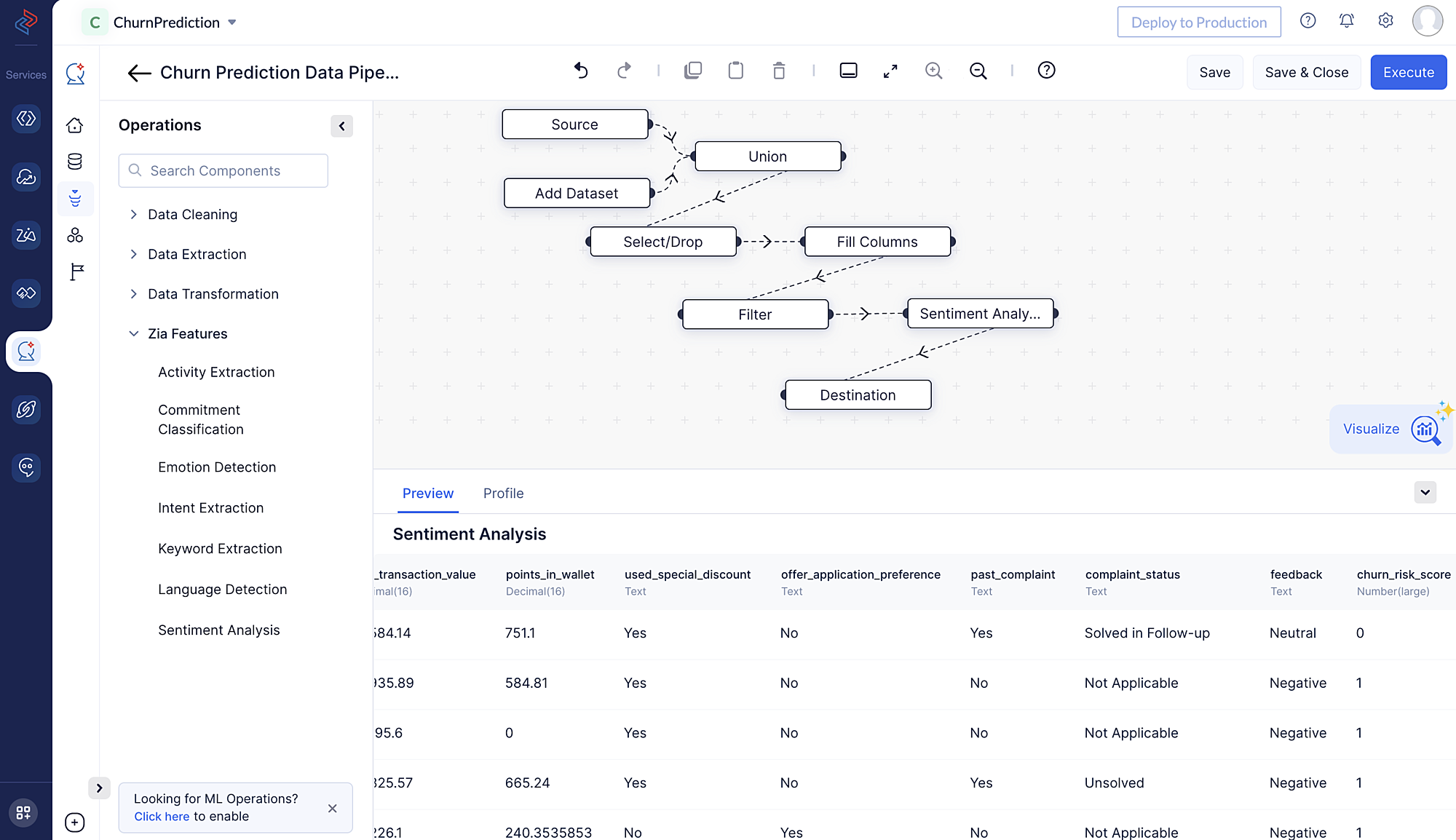This screenshot has height=840, width=1456.
Task: Select the Preview tab
Action: click(x=428, y=492)
